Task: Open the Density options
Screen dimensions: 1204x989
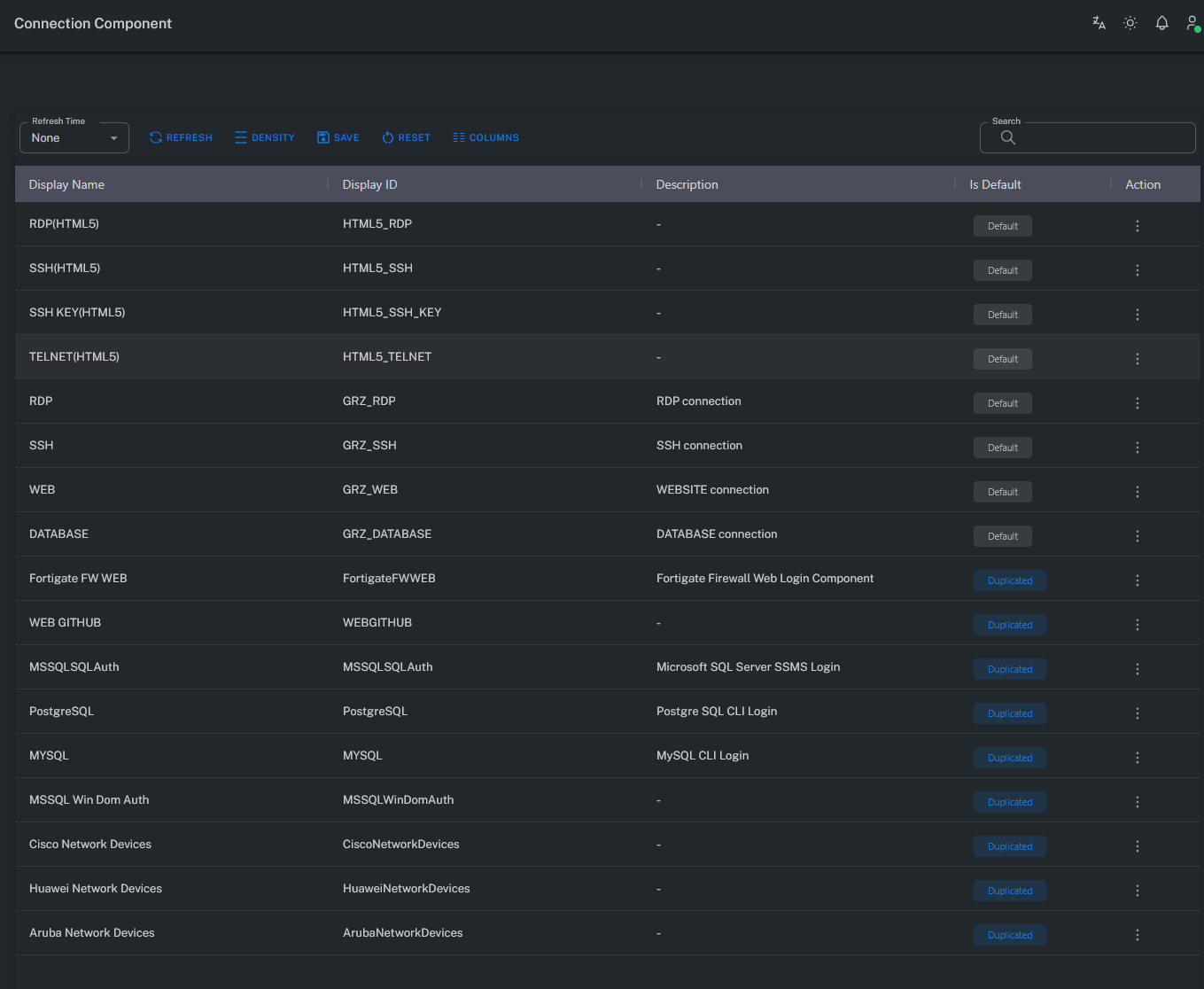Action: click(264, 138)
